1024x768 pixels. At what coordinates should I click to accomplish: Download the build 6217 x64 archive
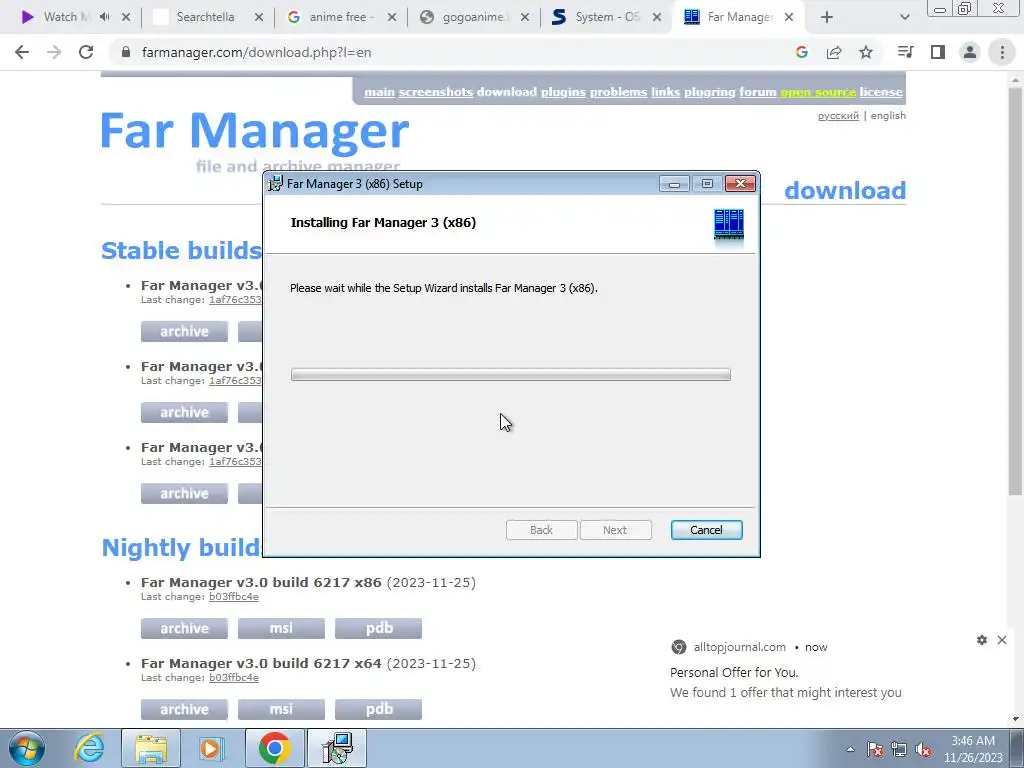click(184, 709)
